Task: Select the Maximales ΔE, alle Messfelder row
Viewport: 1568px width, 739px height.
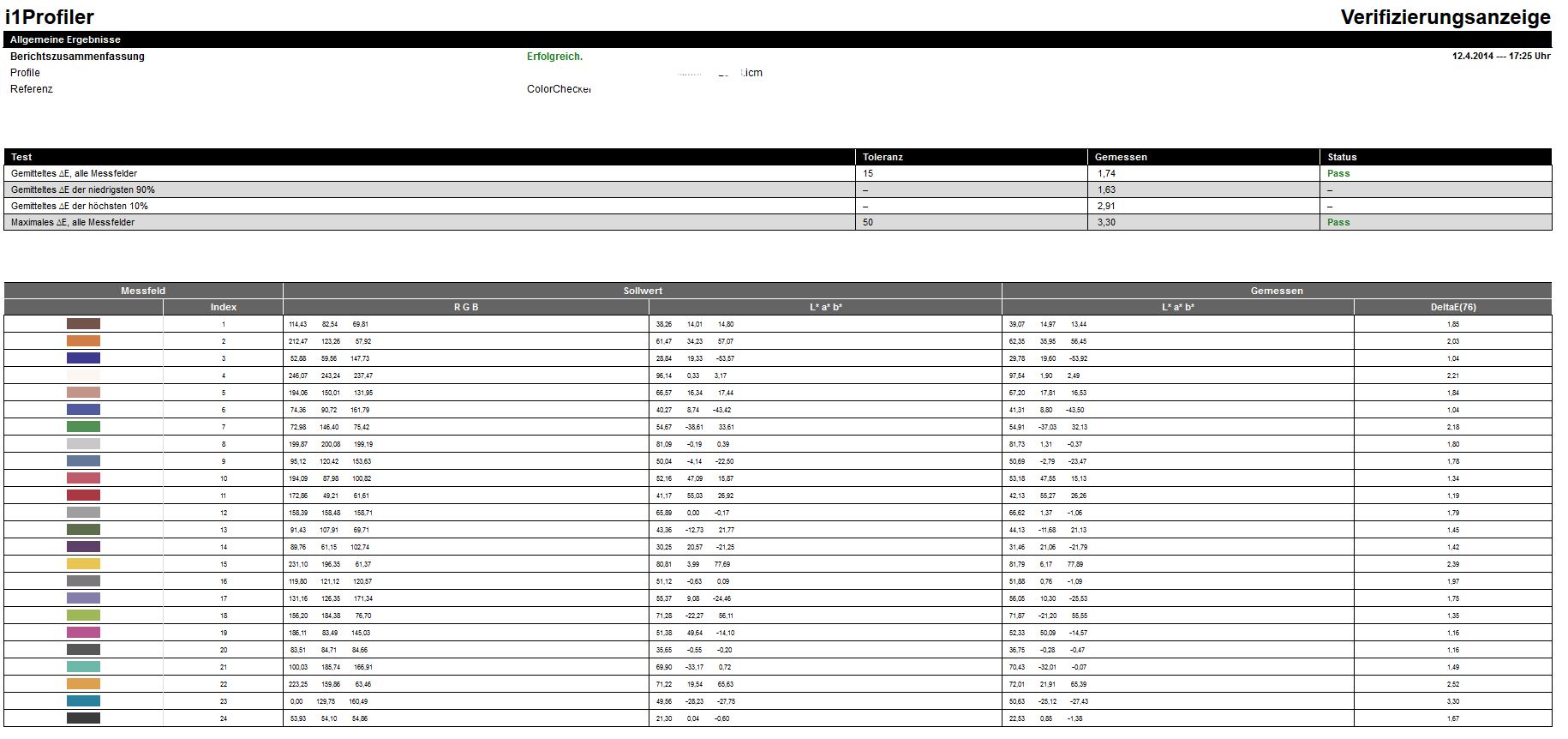Action: (73, 222)
